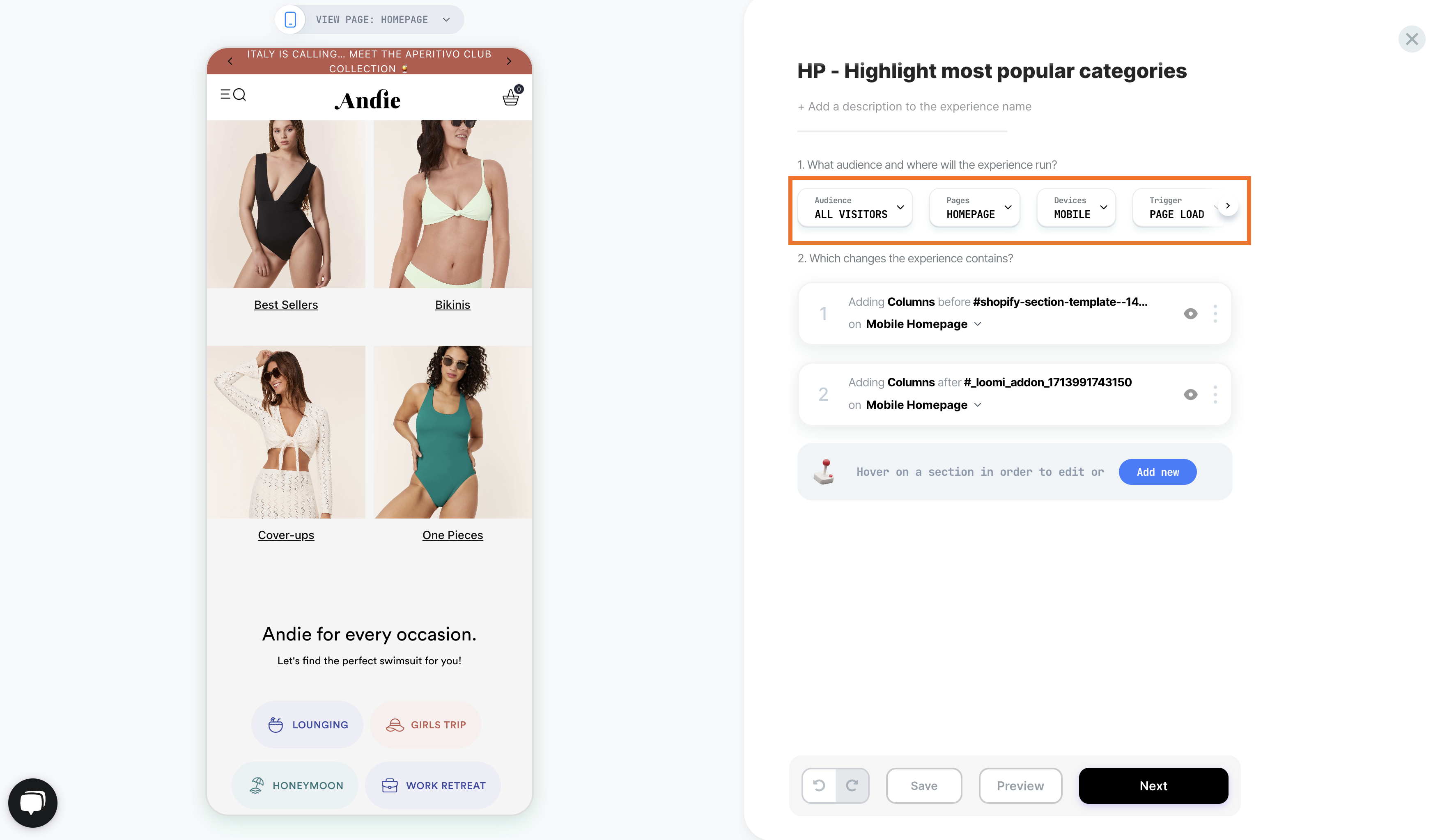1456x840 pixels.
Task: Click the black Next button
Action: pos(1153,785)
